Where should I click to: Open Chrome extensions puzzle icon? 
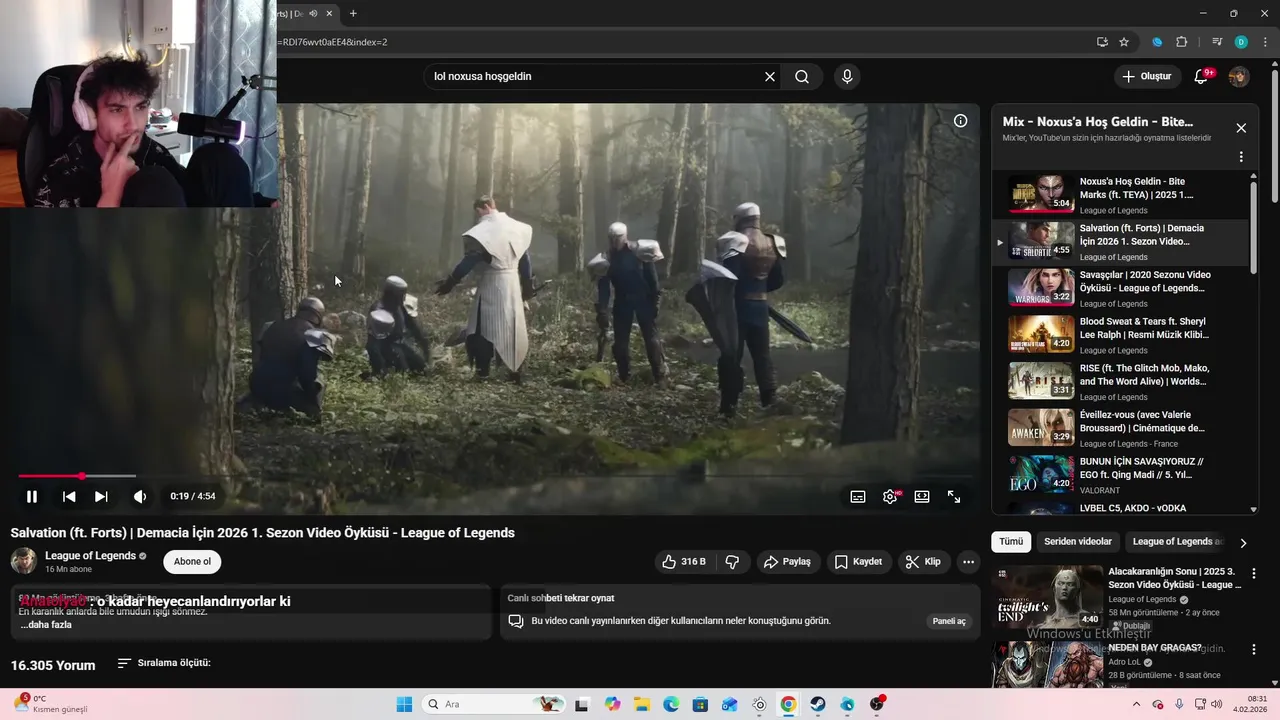click(x=1182, y=42)
